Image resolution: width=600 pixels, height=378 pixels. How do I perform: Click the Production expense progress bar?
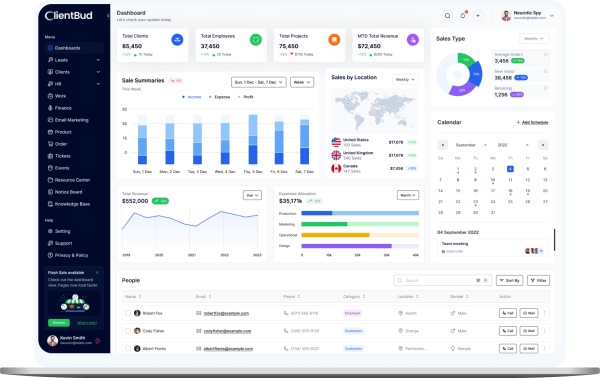pos(360,213)
